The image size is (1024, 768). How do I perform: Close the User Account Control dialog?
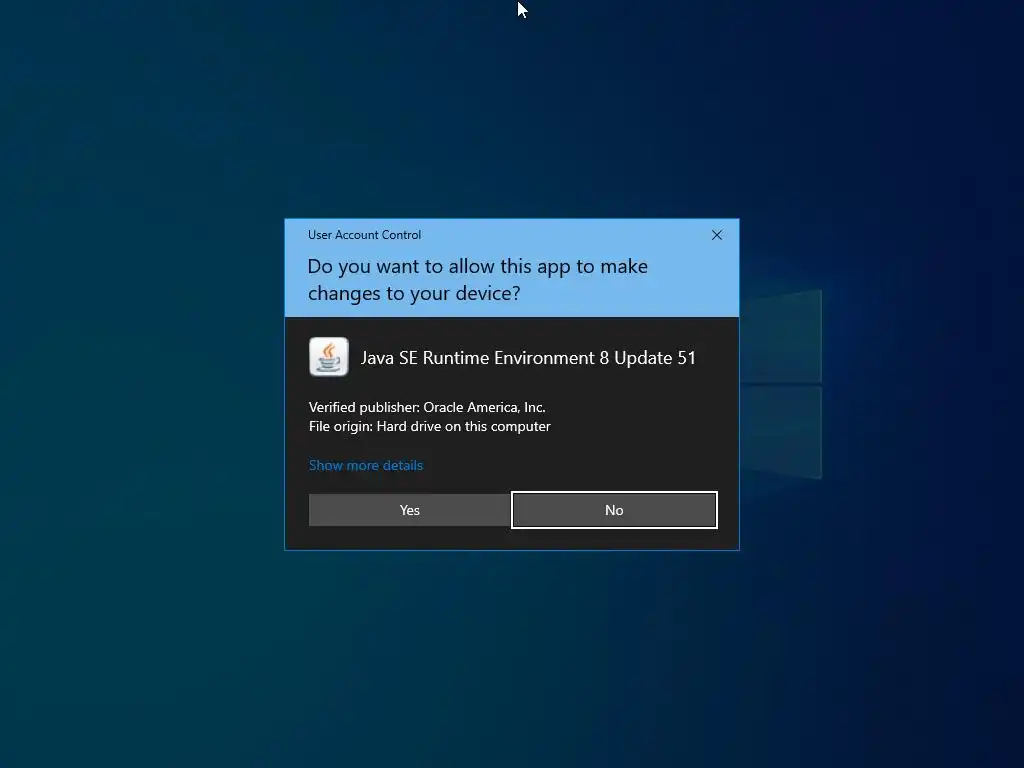click(716, 235)
